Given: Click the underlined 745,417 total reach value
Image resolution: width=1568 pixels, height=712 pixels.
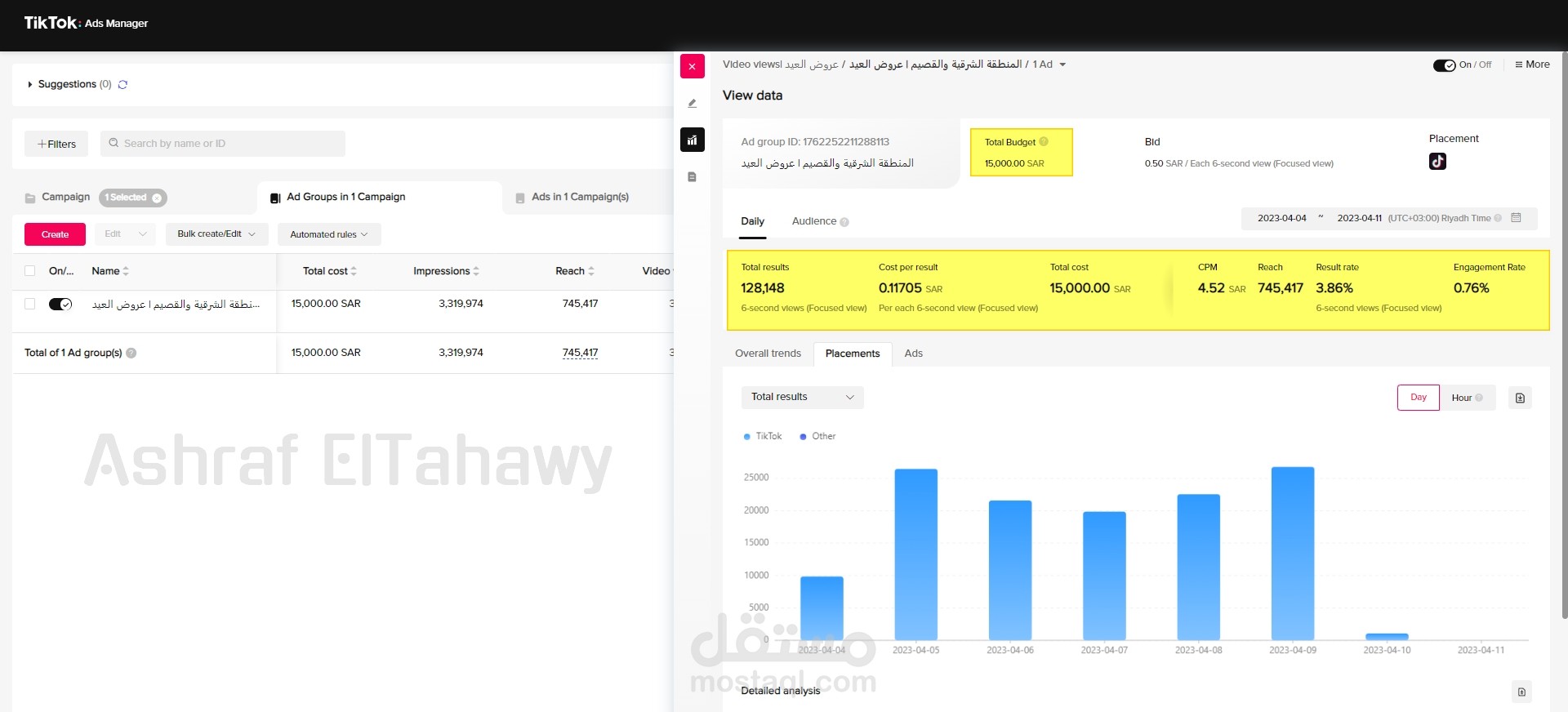Looking at the screenshot, I should pos(580,353).
